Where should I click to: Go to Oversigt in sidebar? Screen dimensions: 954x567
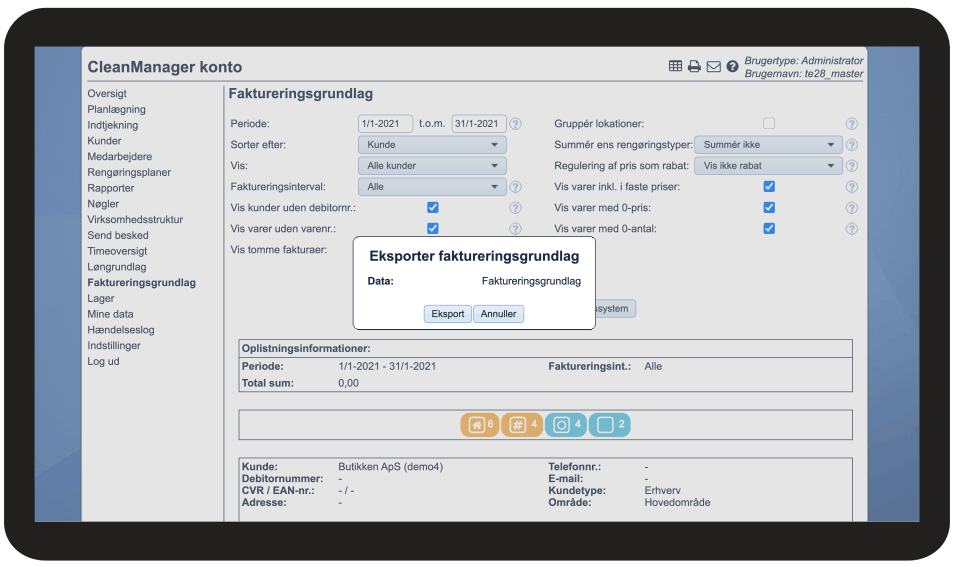pyautogui.click(x=107, y=94)
